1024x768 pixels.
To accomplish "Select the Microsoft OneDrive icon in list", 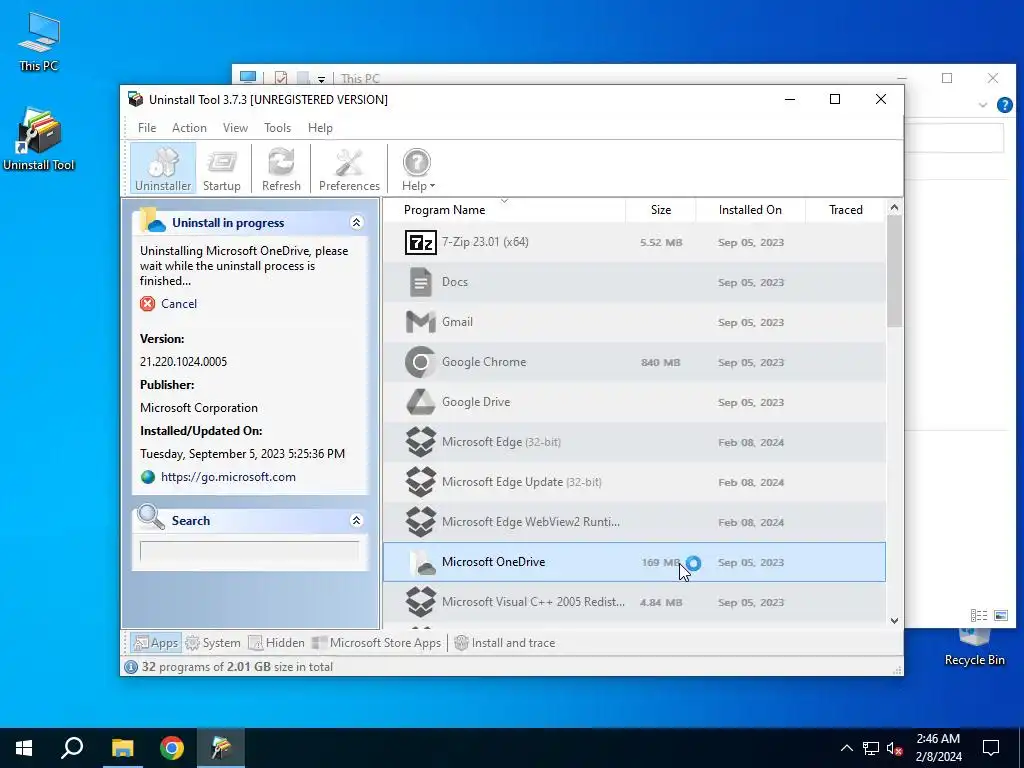I will tap(421, 562).
